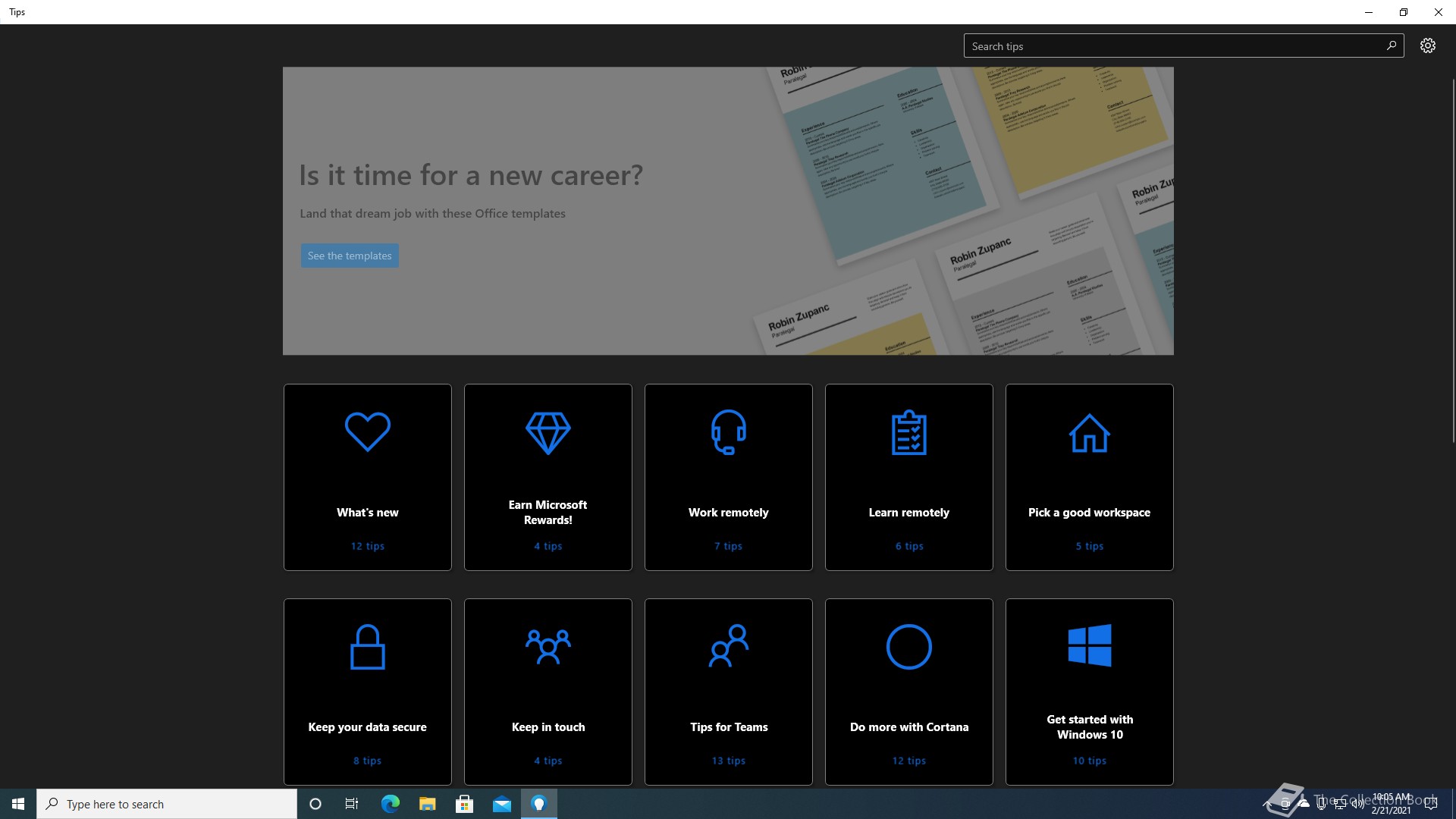The height and width of the screenshot is (819, 1456).
Task: Click '10 tips' under Get started with Windows 10
Action: [1090, 761]
